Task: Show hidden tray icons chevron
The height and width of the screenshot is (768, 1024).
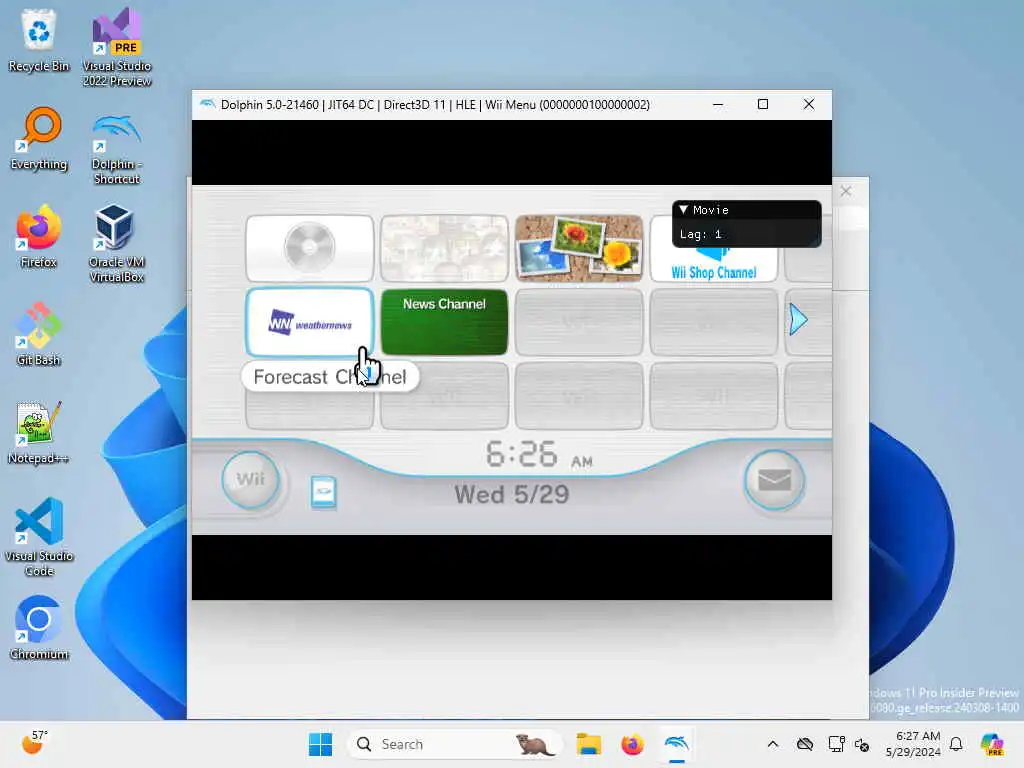Action: pyautogui.click(x=773, y=744)
